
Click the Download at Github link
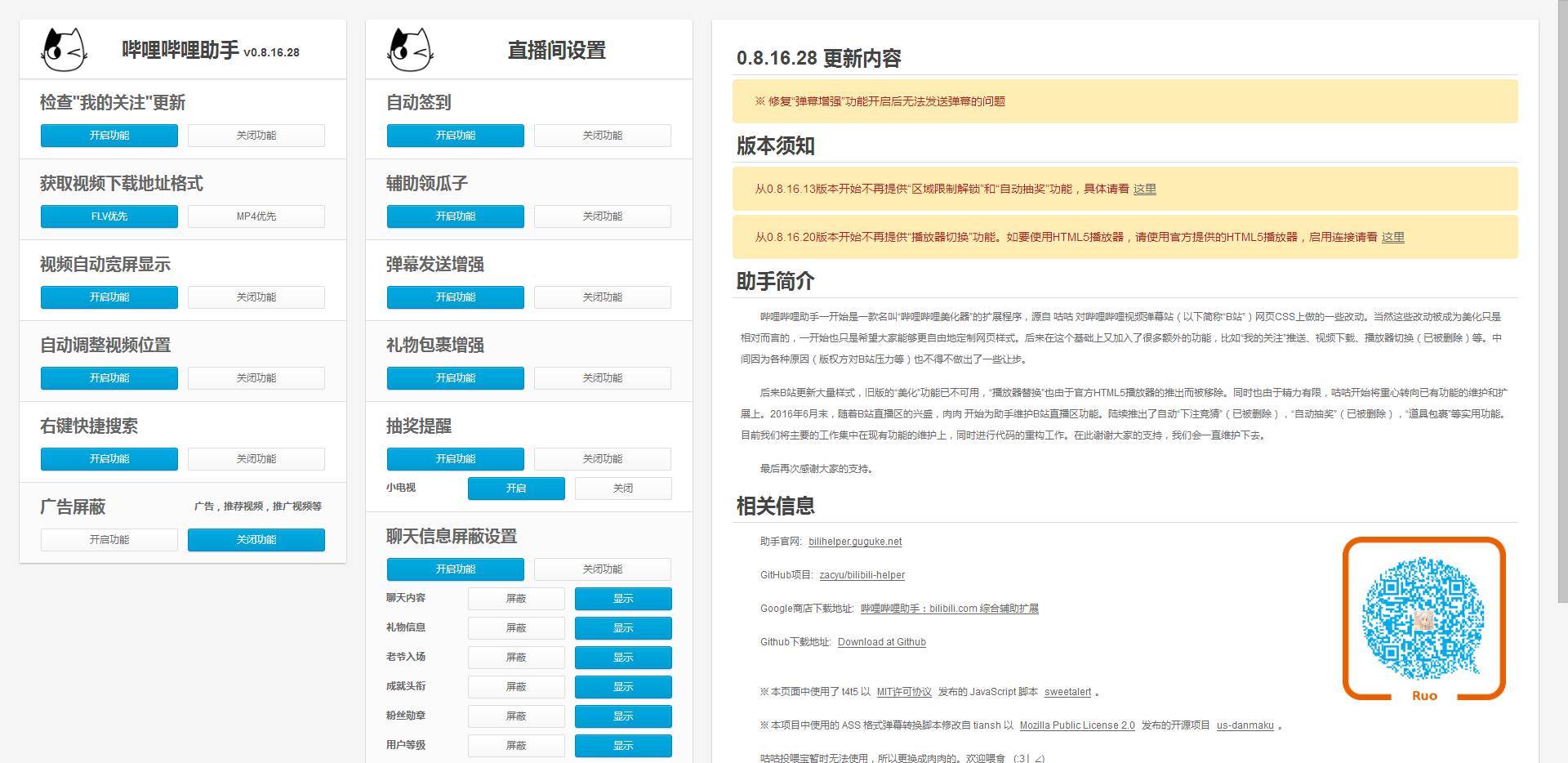point(882,641)
